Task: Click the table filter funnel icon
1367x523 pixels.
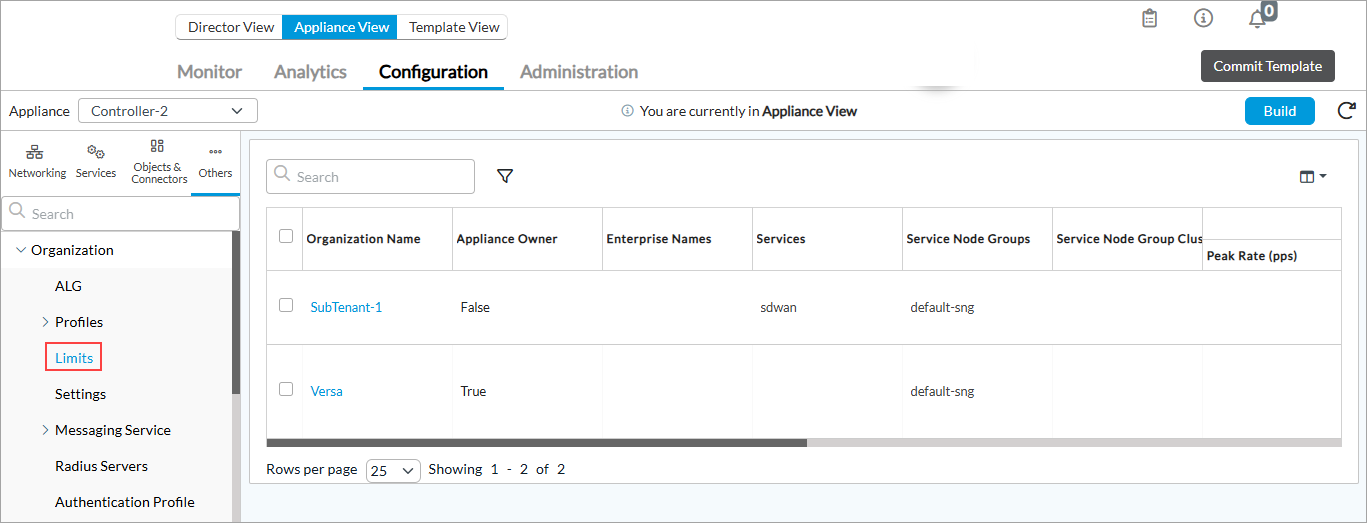Action: [x=505, y=176]
